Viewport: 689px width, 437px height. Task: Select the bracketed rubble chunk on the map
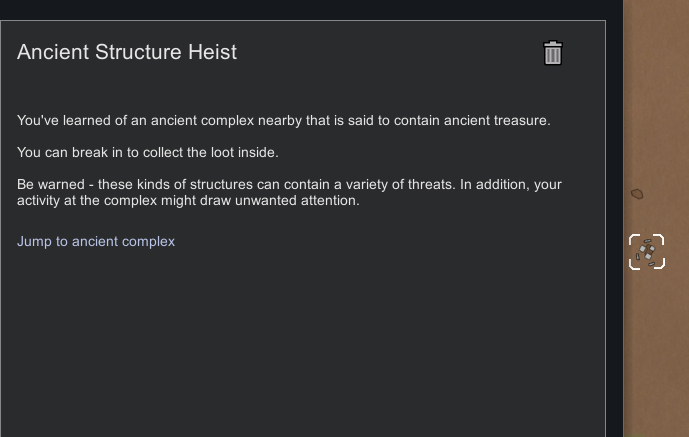tap(647, 252)
